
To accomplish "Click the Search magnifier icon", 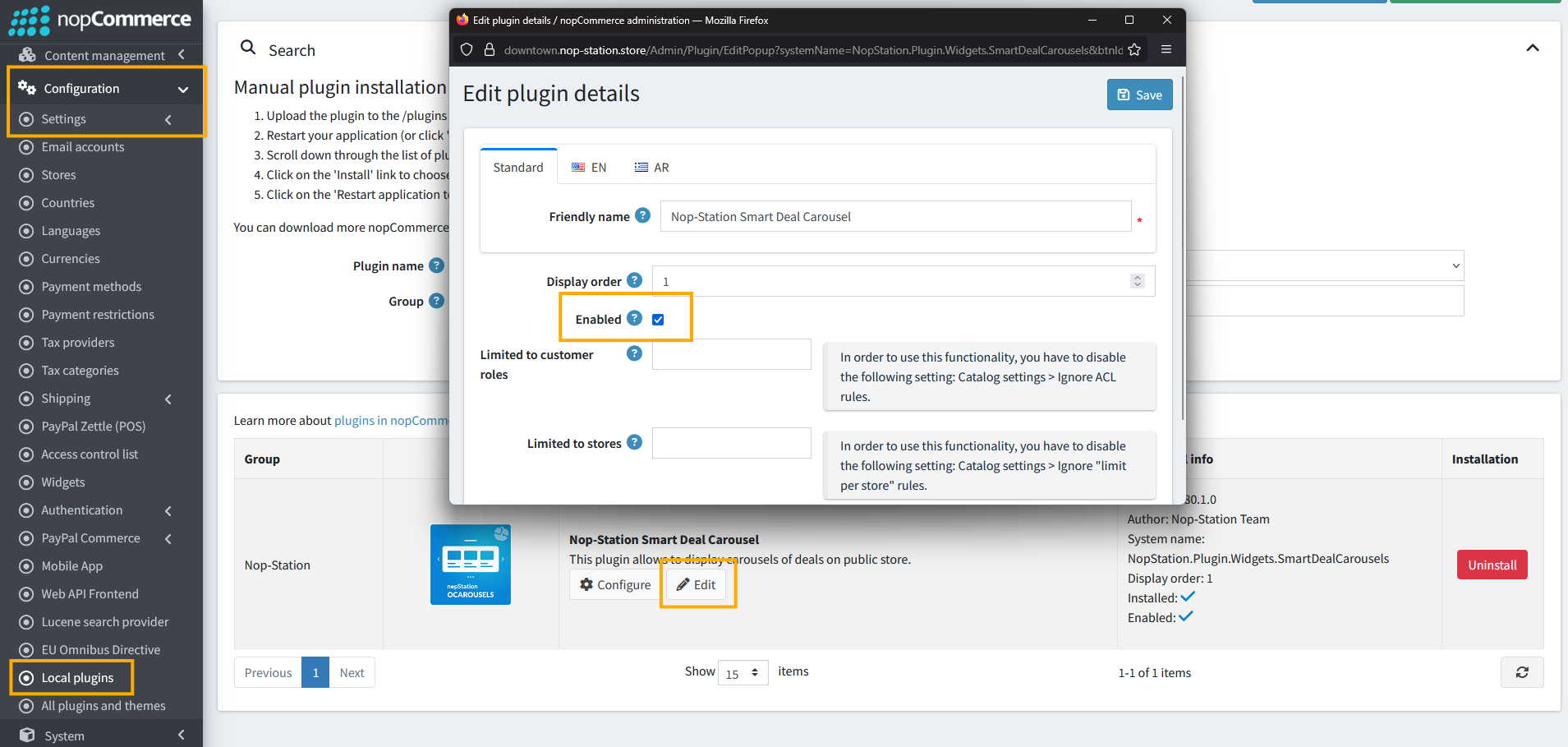I will click(x=248, y=48).
